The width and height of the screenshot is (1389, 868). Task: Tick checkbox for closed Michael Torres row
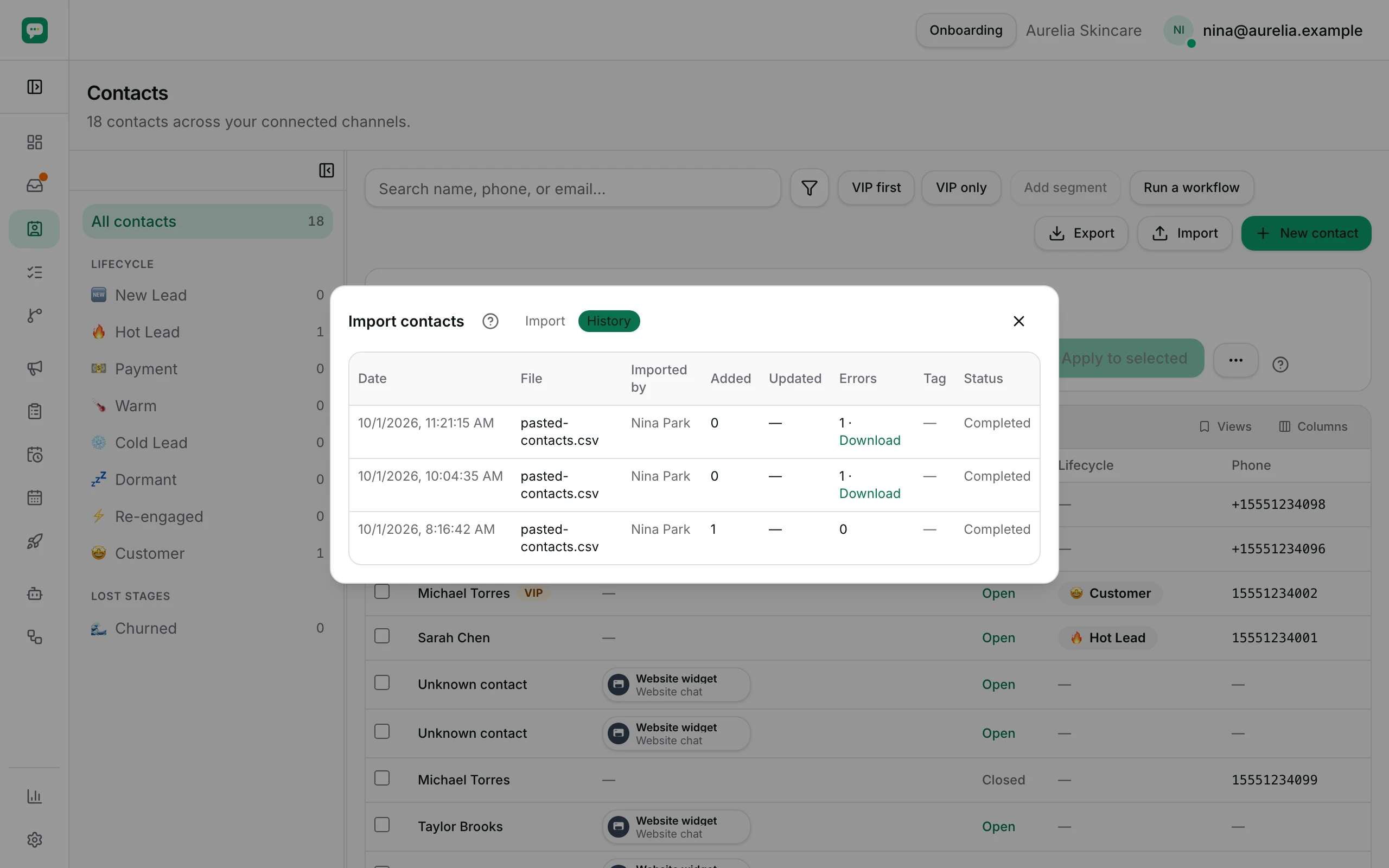[381, 778]
